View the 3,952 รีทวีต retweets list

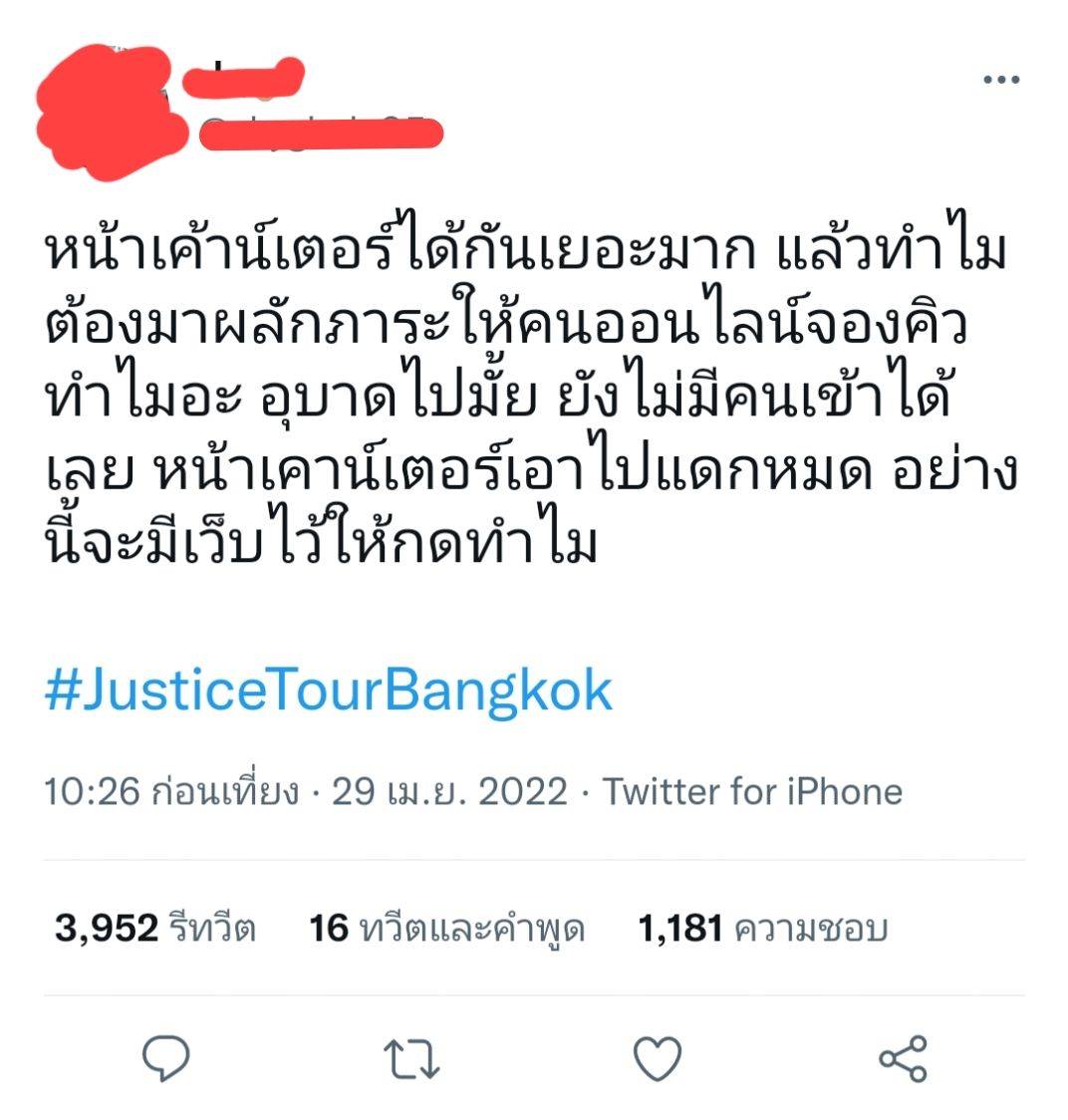(155, 929)
